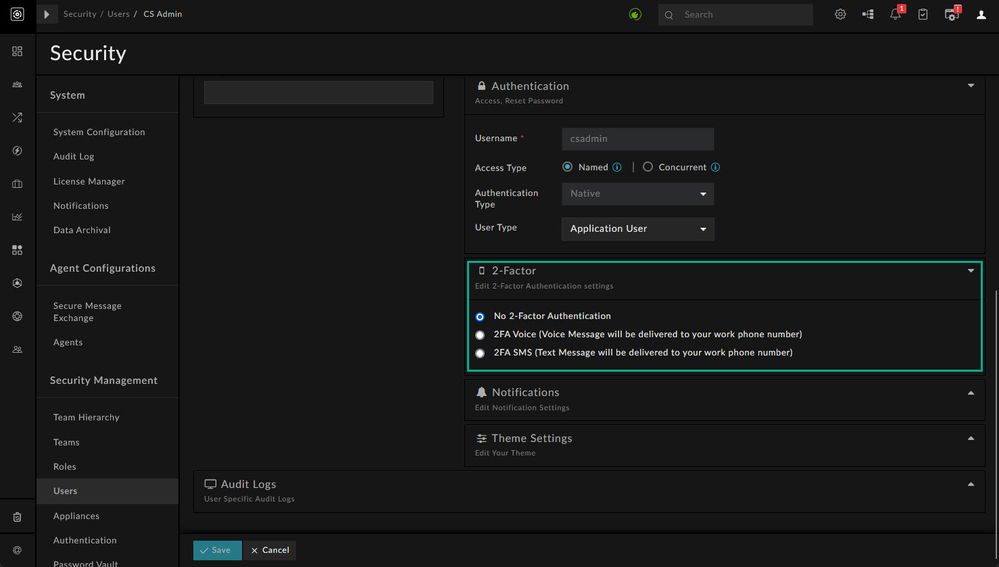Expand the sidebar with the play arrow button
The image size is (999, 567).
[47, 15]
